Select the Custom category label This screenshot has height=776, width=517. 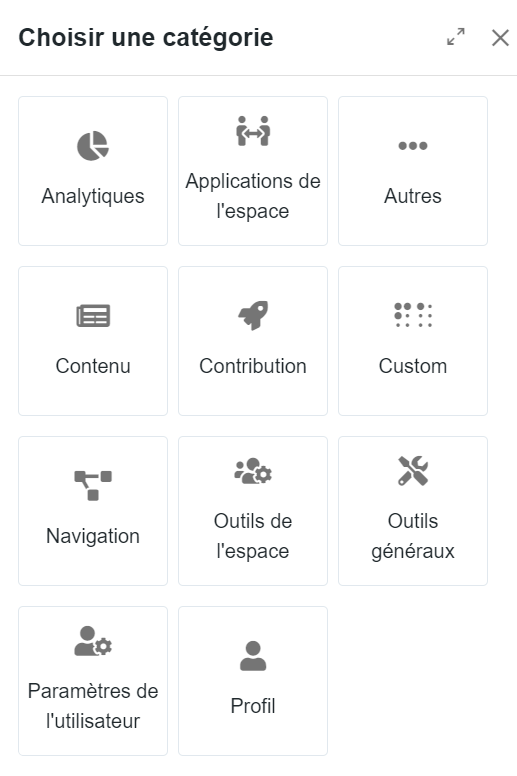(x=413, y=366)
